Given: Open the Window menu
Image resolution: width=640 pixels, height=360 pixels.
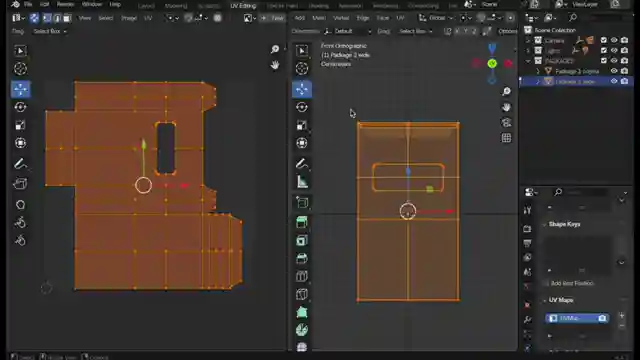Looking at the screenshot, I should (x=92, y=4).
